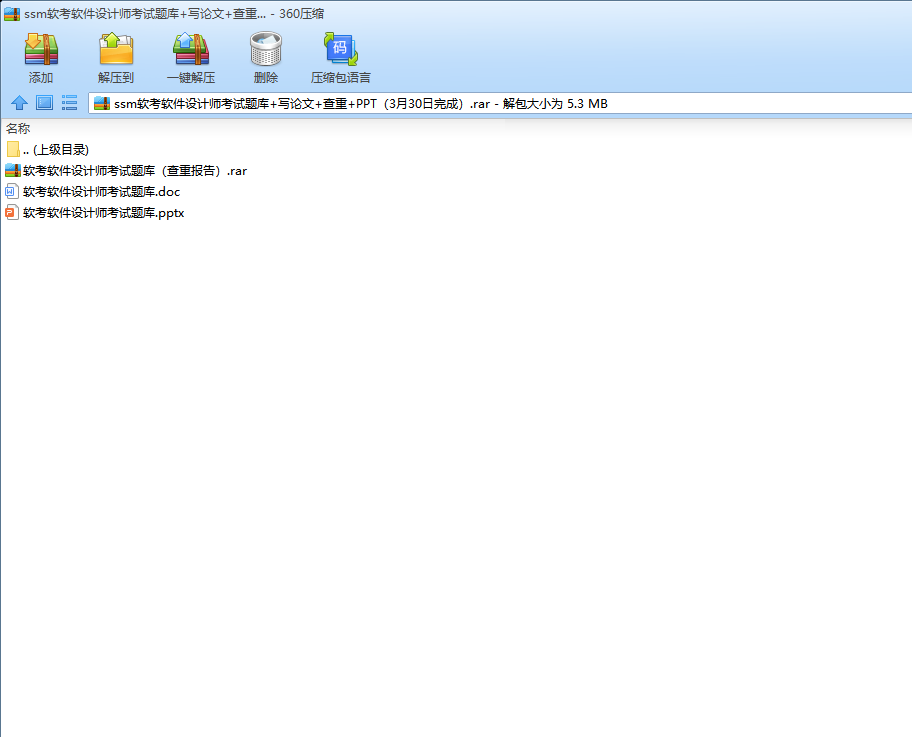Click the 名称 column header

coord(18,129)
